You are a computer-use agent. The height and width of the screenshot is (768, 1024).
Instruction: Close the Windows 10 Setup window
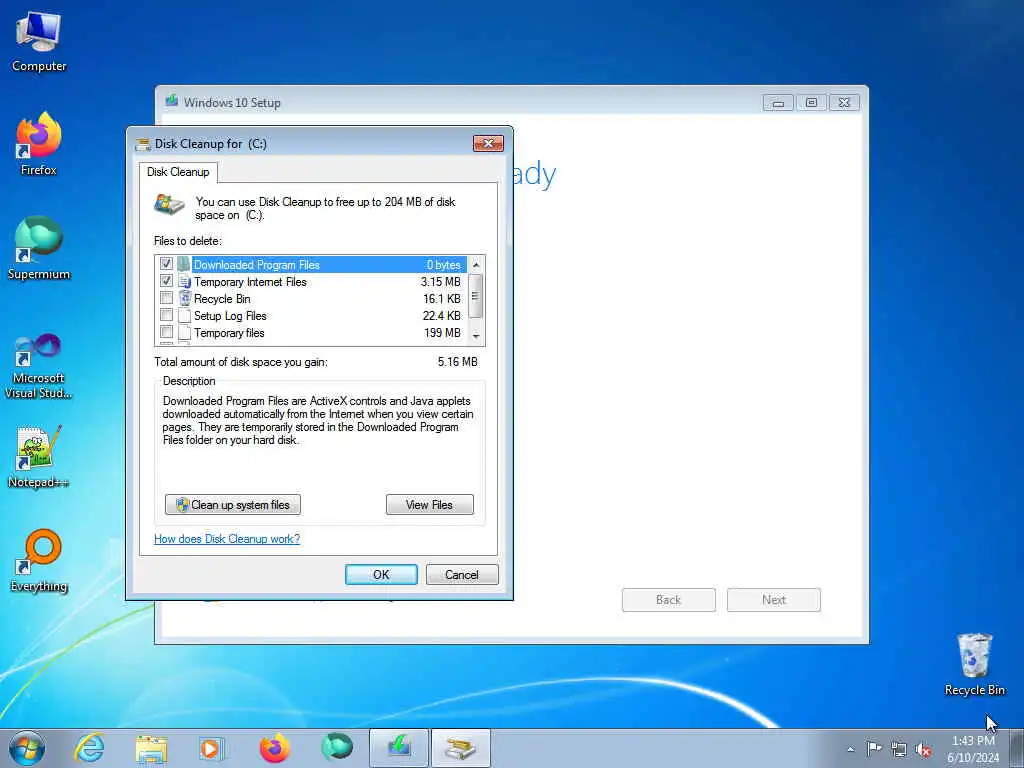pos(844,103)
